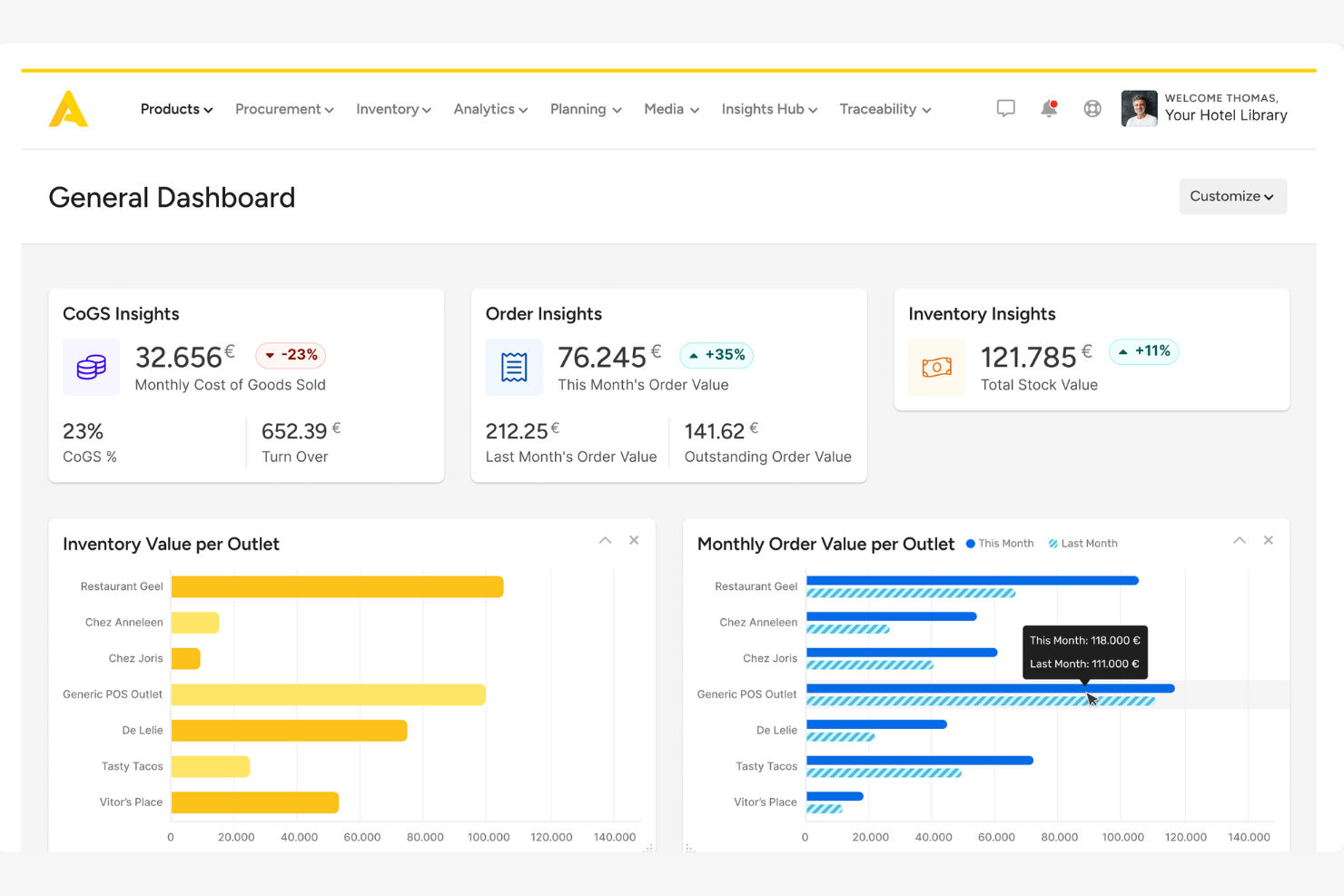Open the Planning section
Image resolution: width=1344 pixels, height=896 pixels.
[585, 109]
